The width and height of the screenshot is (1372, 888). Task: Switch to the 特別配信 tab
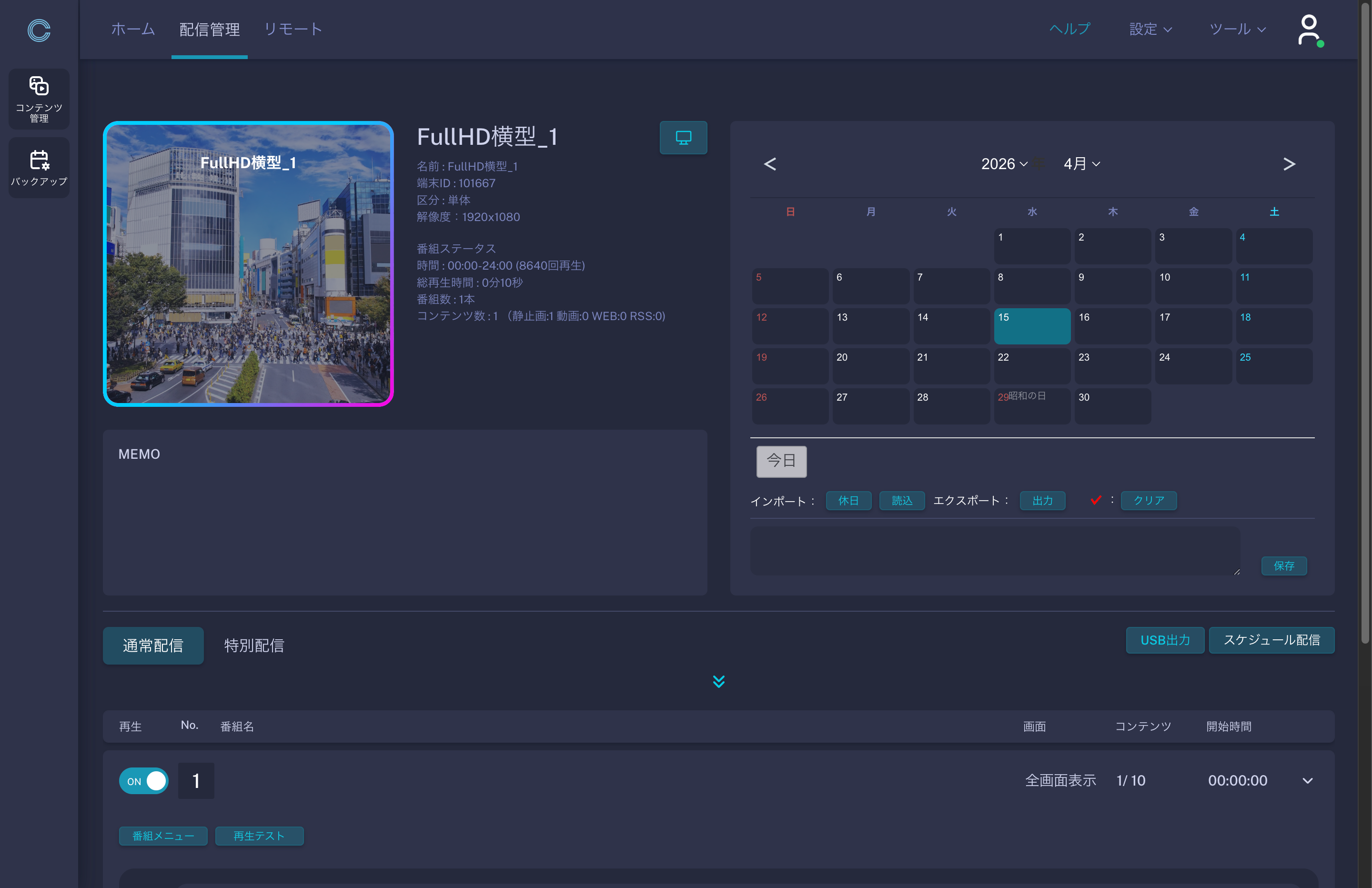253,645
